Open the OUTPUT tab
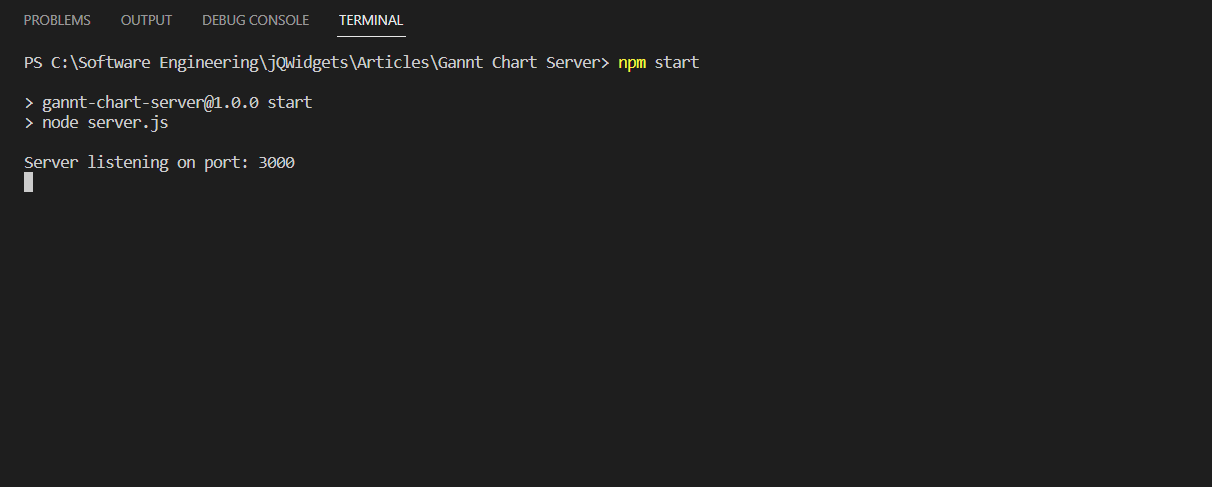Screen dimensions: 1212x487 pyautogui.click(x=146, y=20)
